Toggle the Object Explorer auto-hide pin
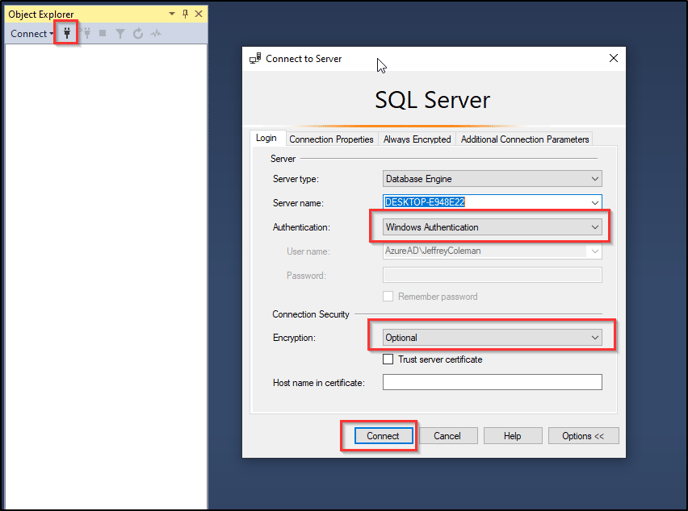 tap(185, 14)
